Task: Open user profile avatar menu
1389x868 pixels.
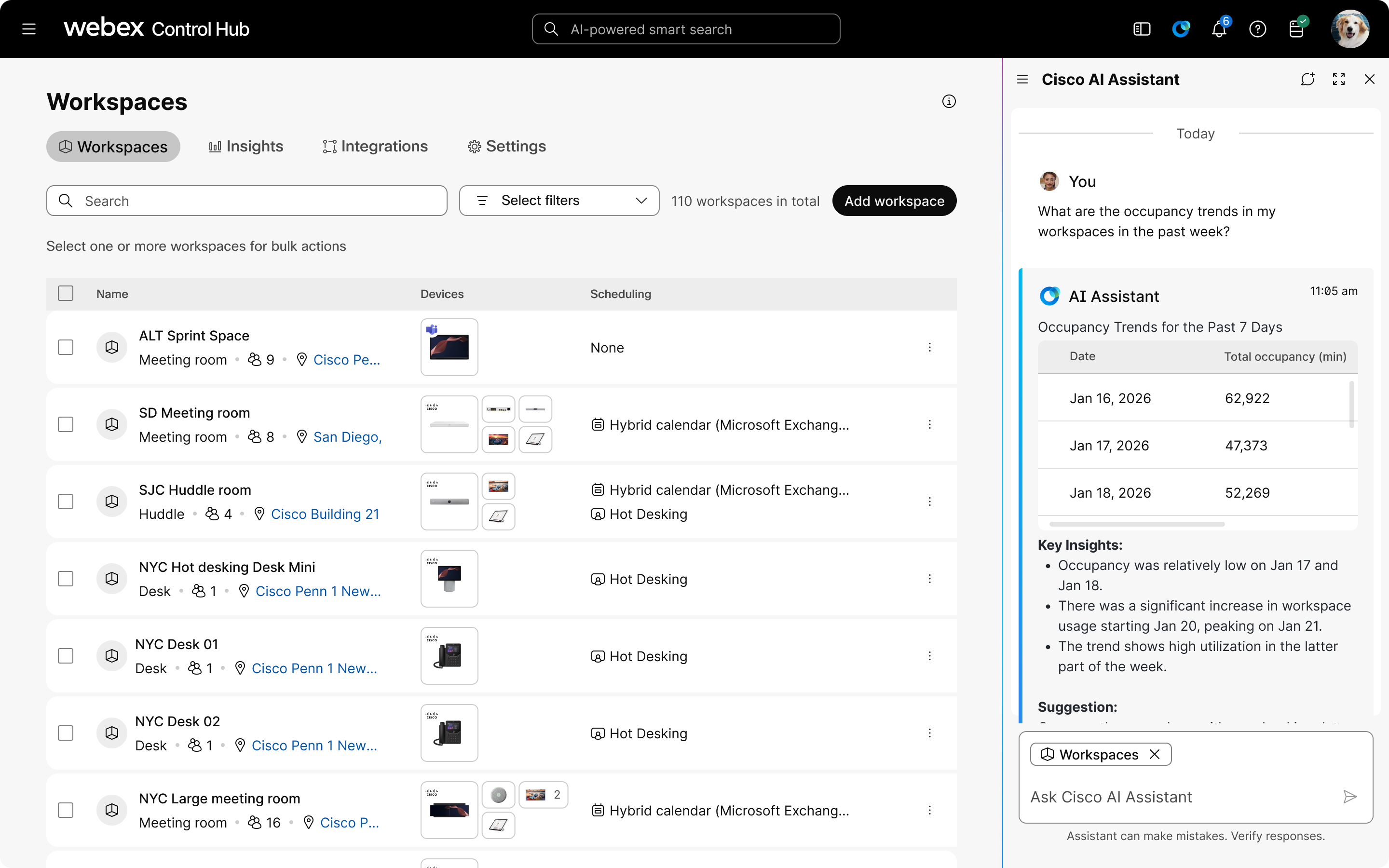Action: (1350, 29)
